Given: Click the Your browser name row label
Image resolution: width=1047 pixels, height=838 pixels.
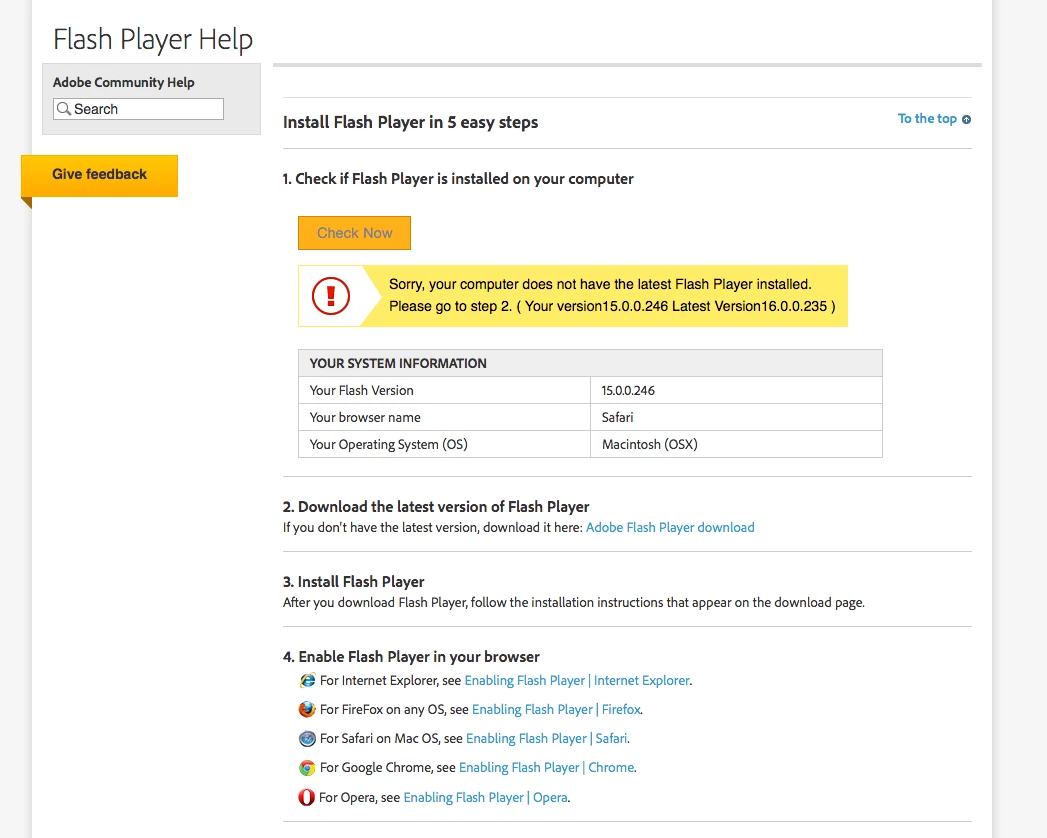Looking at the screenshot, I should click(365, 417).
